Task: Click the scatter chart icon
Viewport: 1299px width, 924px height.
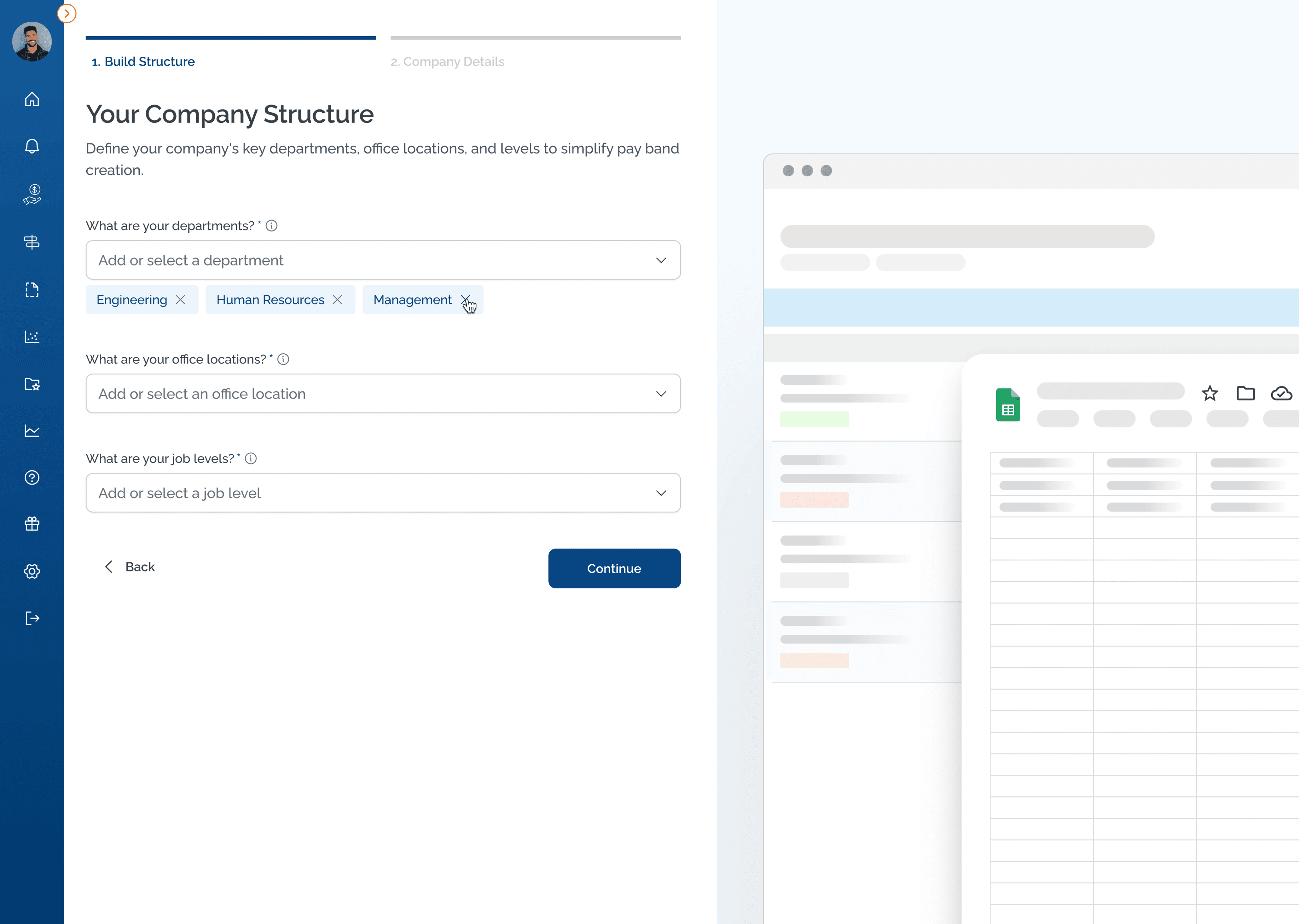Action: [x=32, y=337]
